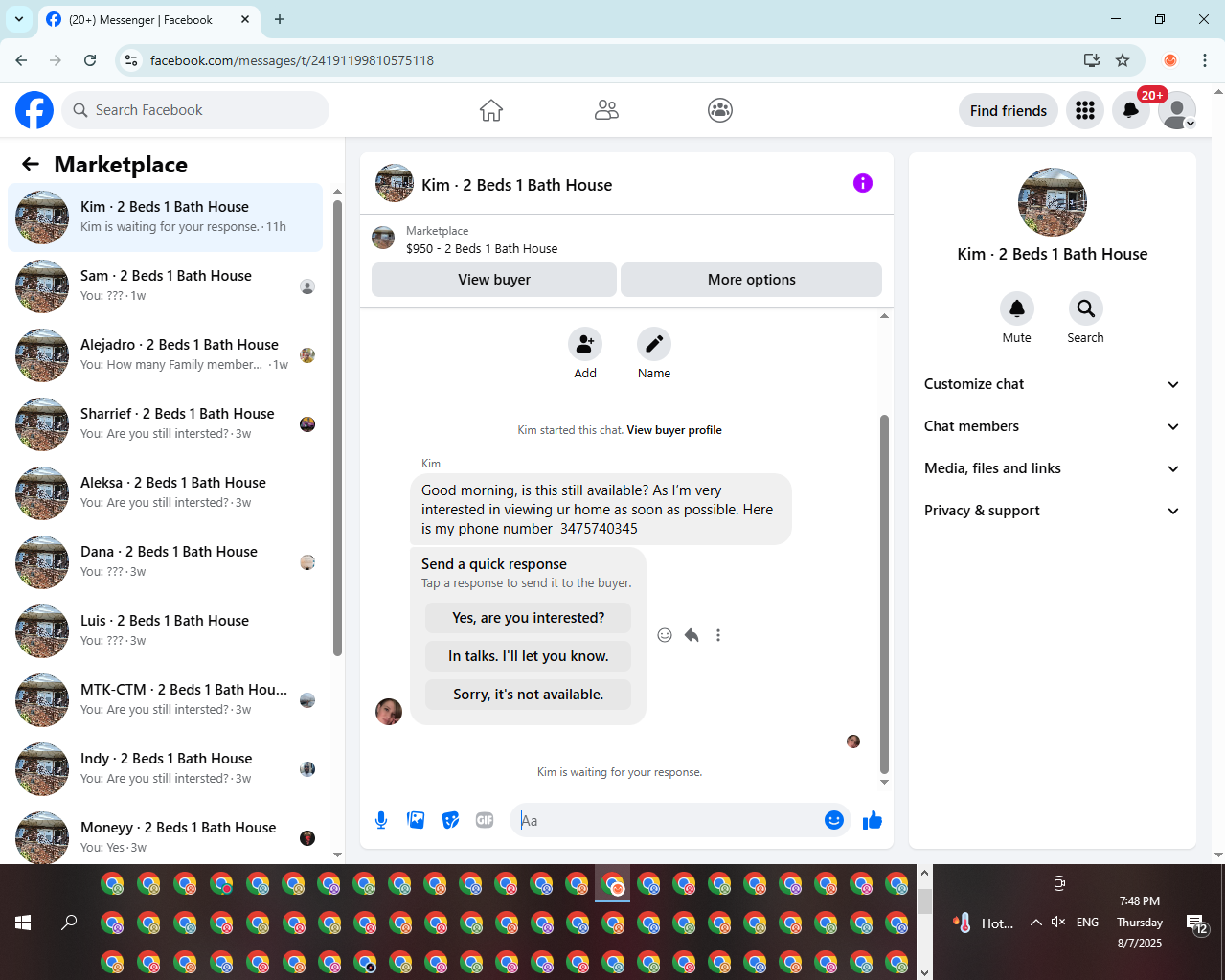1225x980 pixels.
Task: Send quick response 'Yes, are you interested?'
Action: (x=529, y=618)
